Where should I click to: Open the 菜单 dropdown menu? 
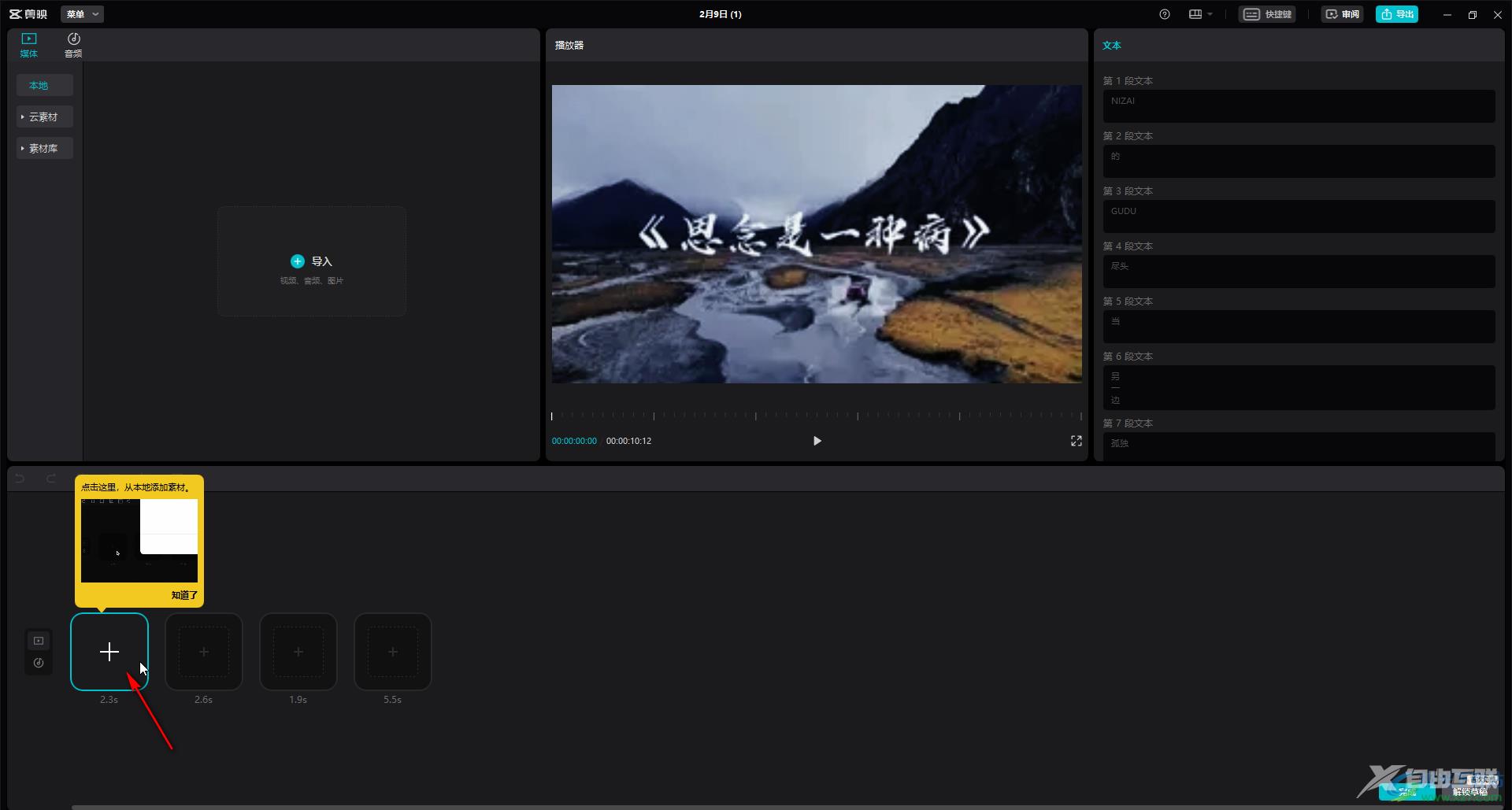coord(82,14)
